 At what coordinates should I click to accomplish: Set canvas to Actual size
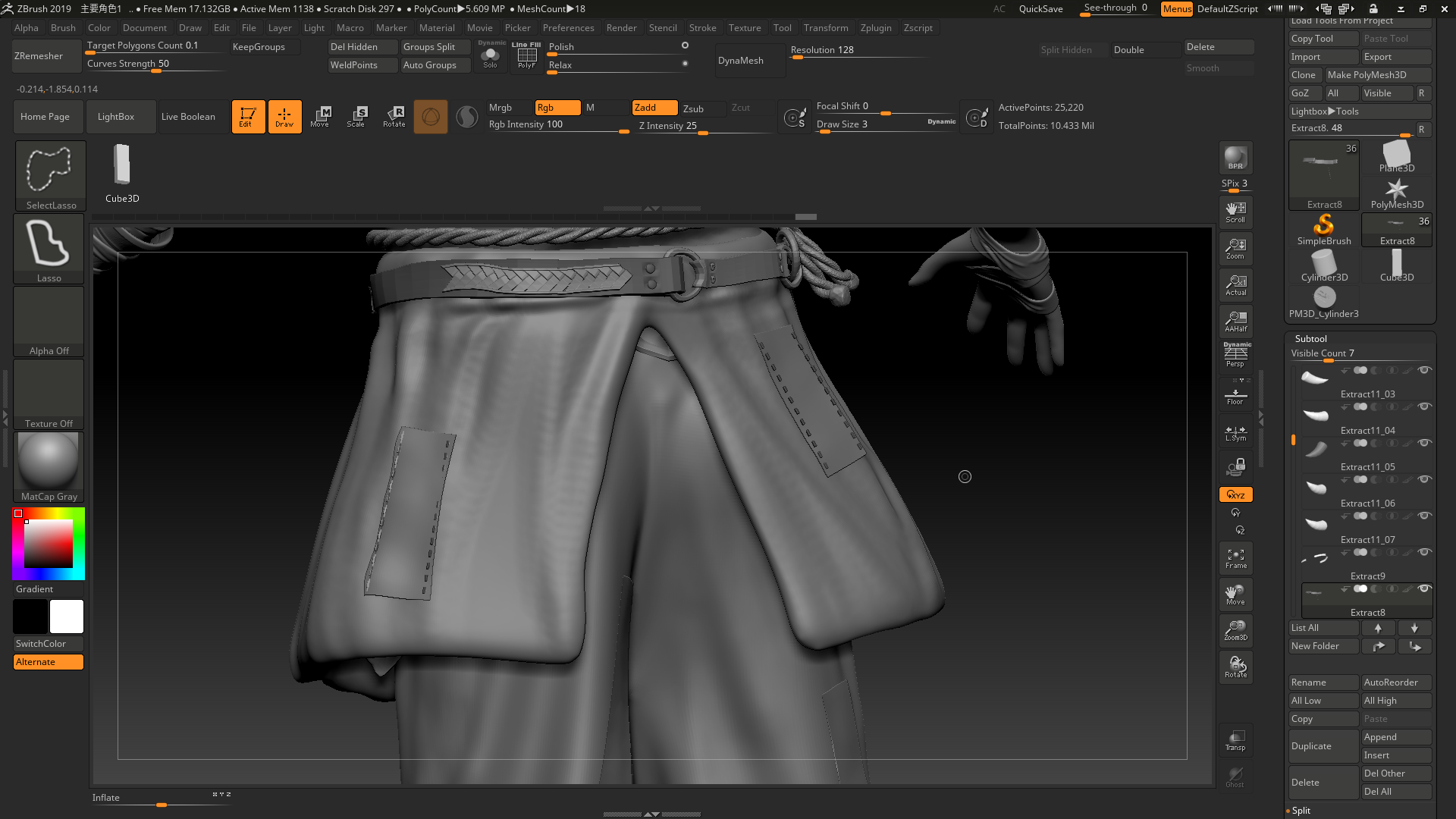1235,285
